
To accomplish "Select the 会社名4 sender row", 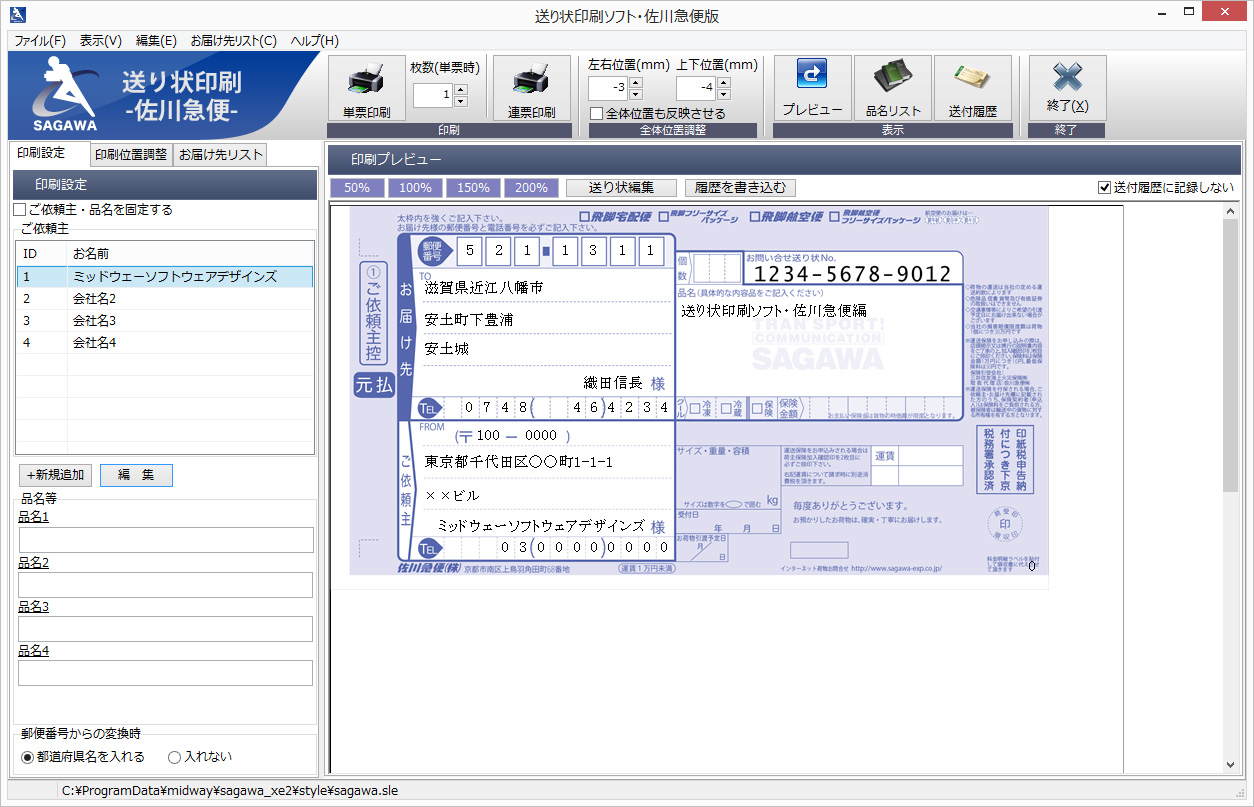I will [x=165, y=342].
